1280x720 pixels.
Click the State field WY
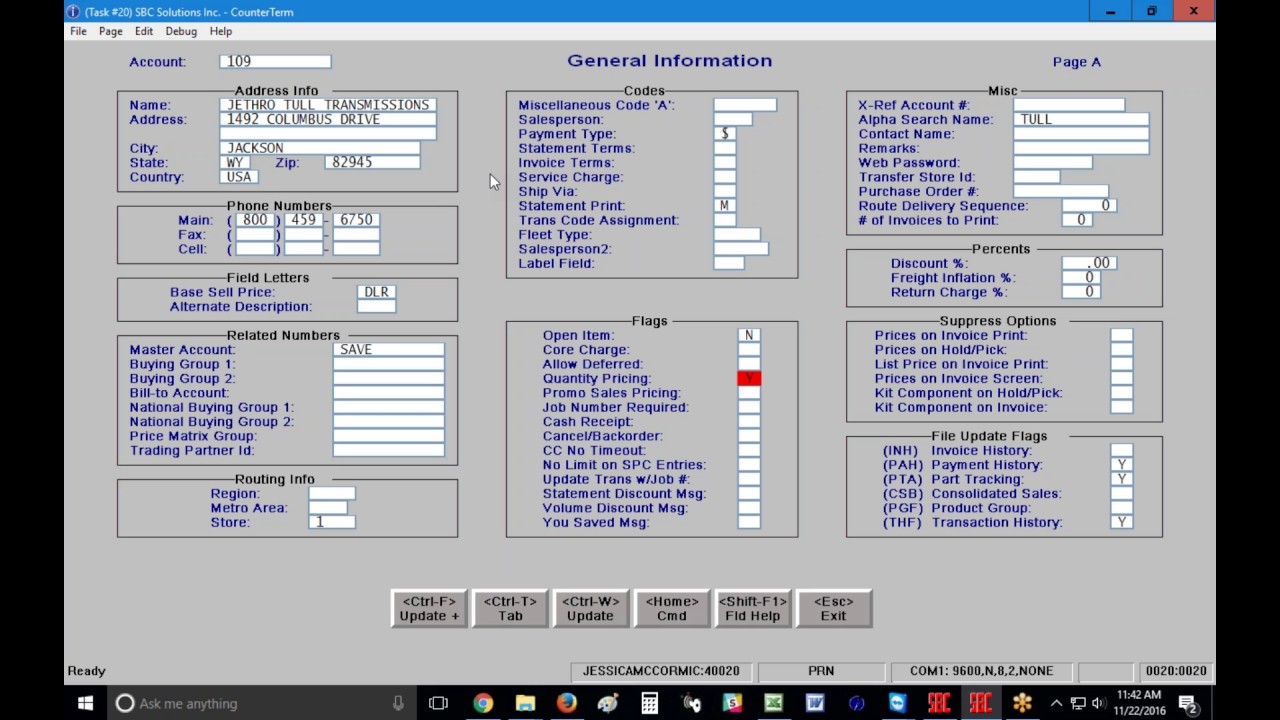point(235,162)
